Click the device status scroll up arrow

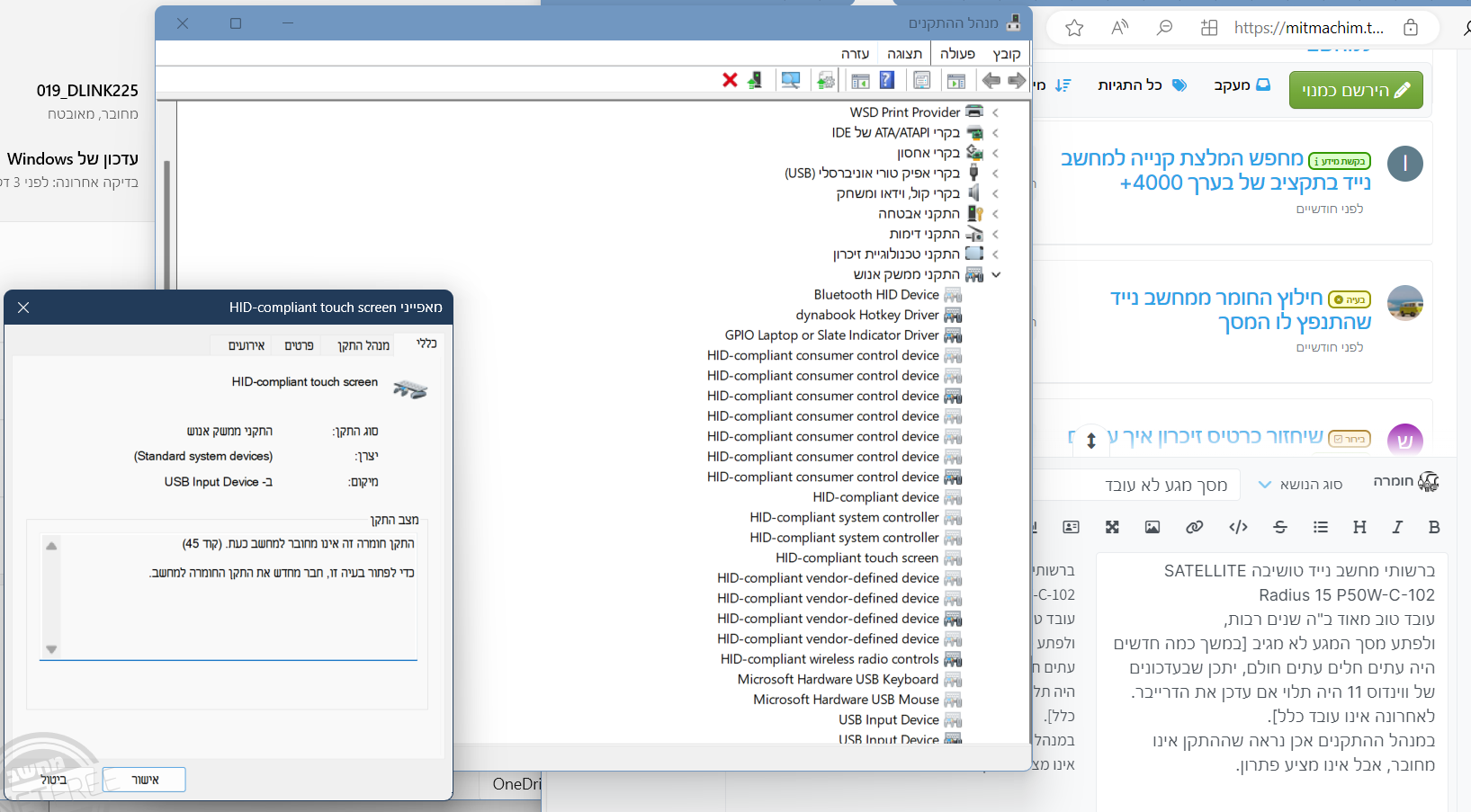(51, 546)
